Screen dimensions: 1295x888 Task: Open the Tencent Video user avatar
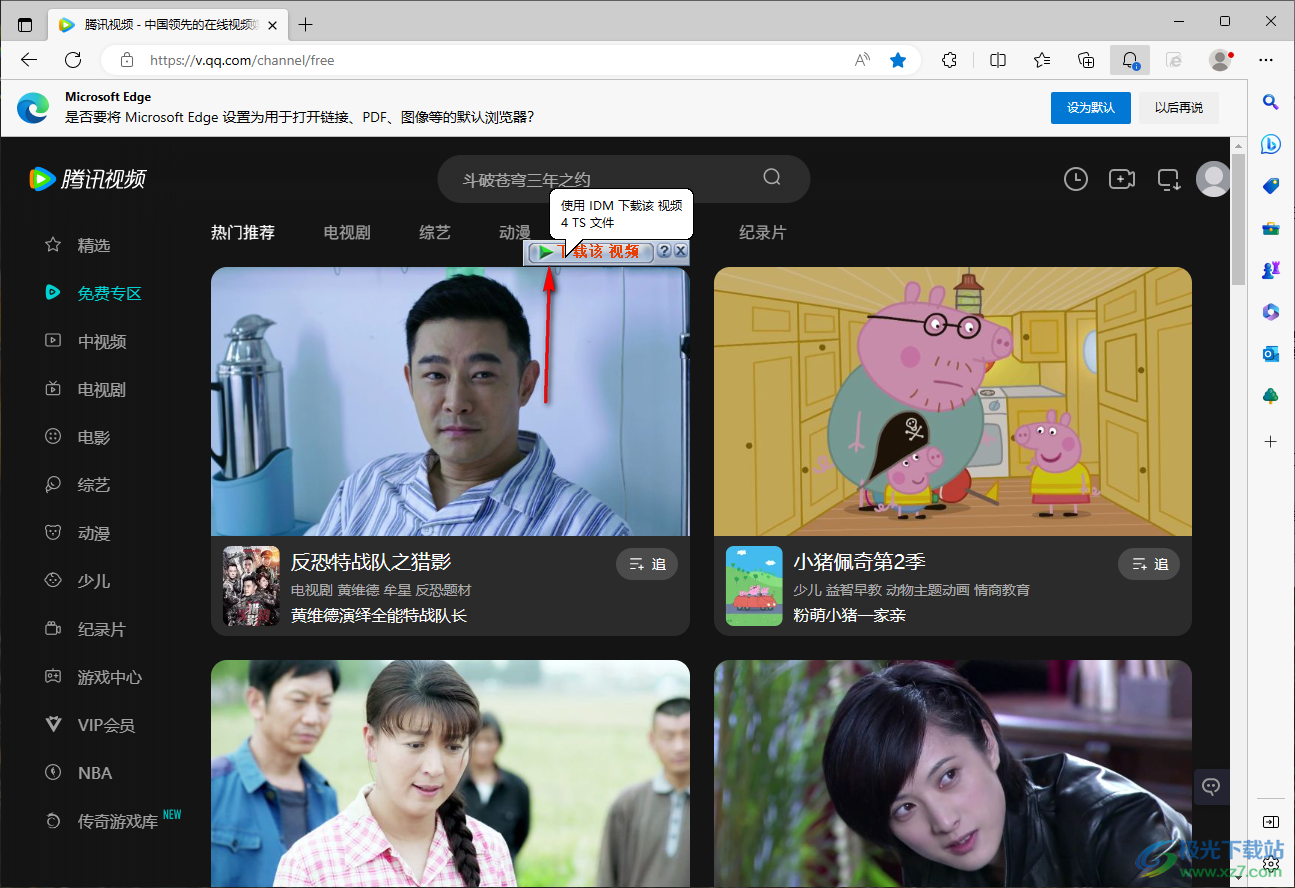1214,179
